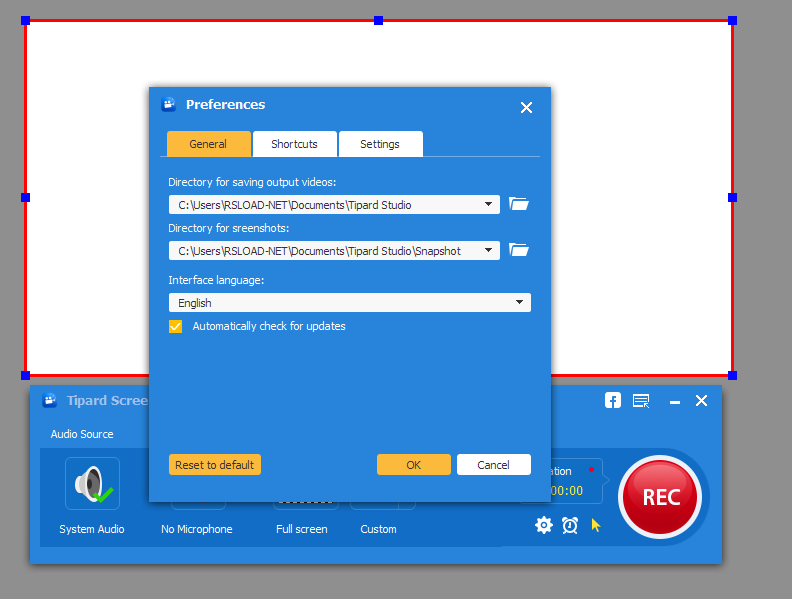Click the output videos path field text

[294, 205]
